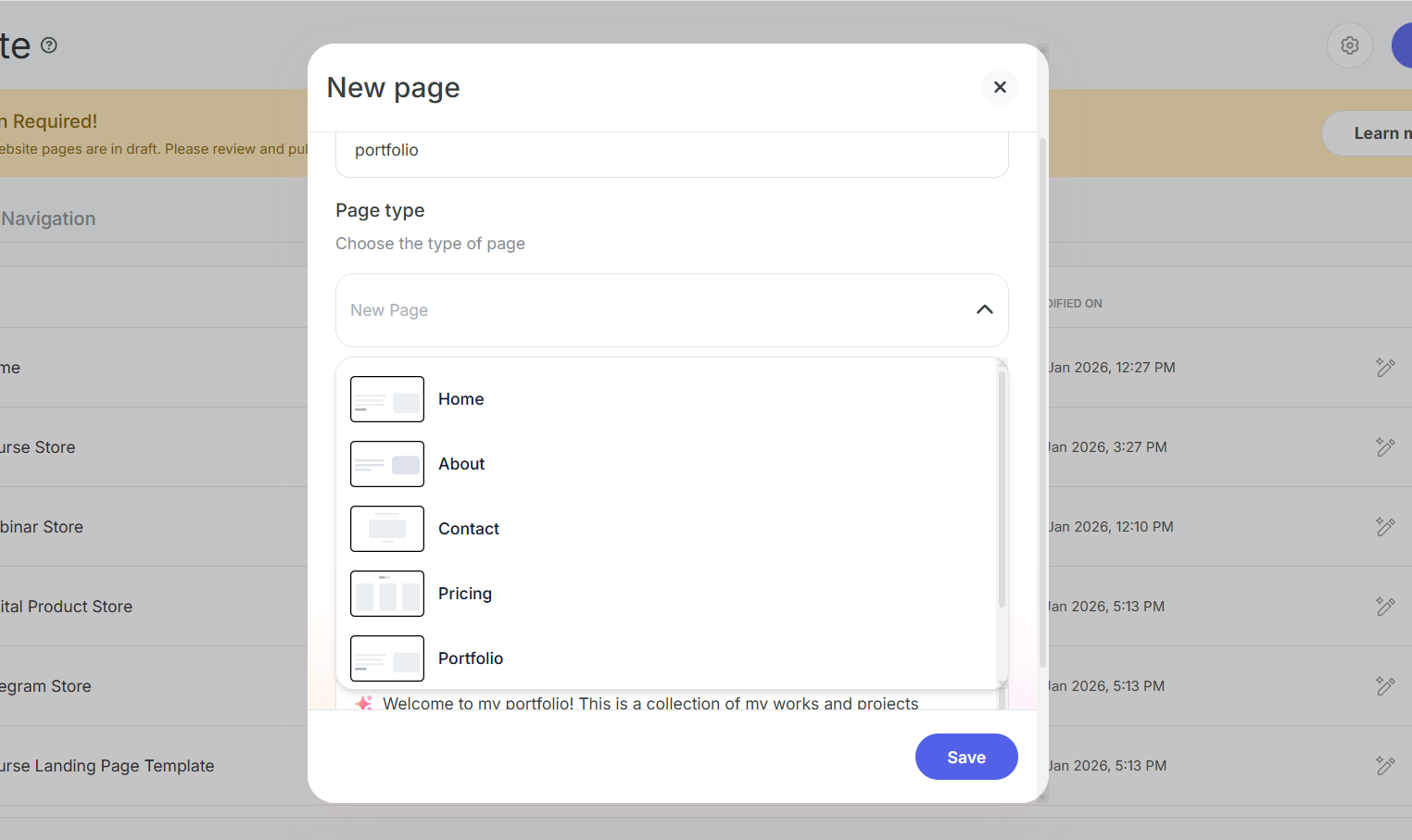
Task: Collapse the page type dropdown chevron
Action: tap(984, 310)
